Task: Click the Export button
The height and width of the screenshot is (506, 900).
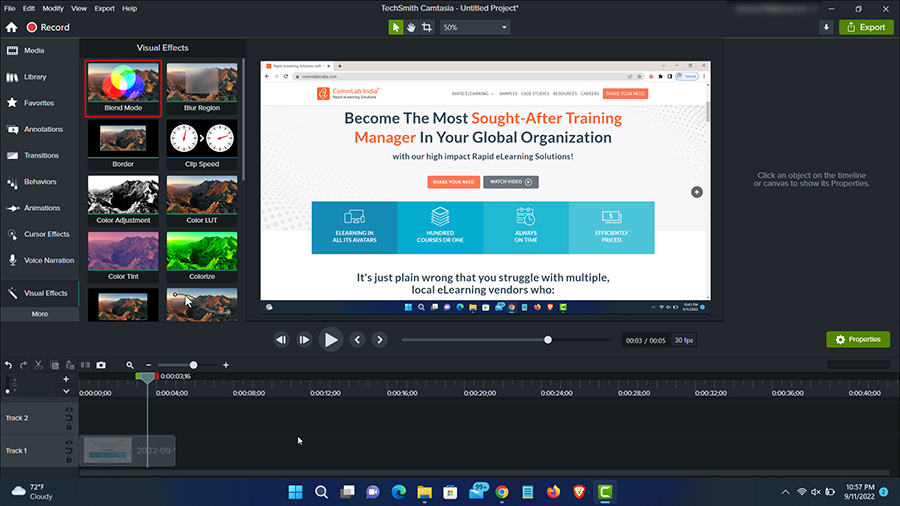Action: (866, 27)
